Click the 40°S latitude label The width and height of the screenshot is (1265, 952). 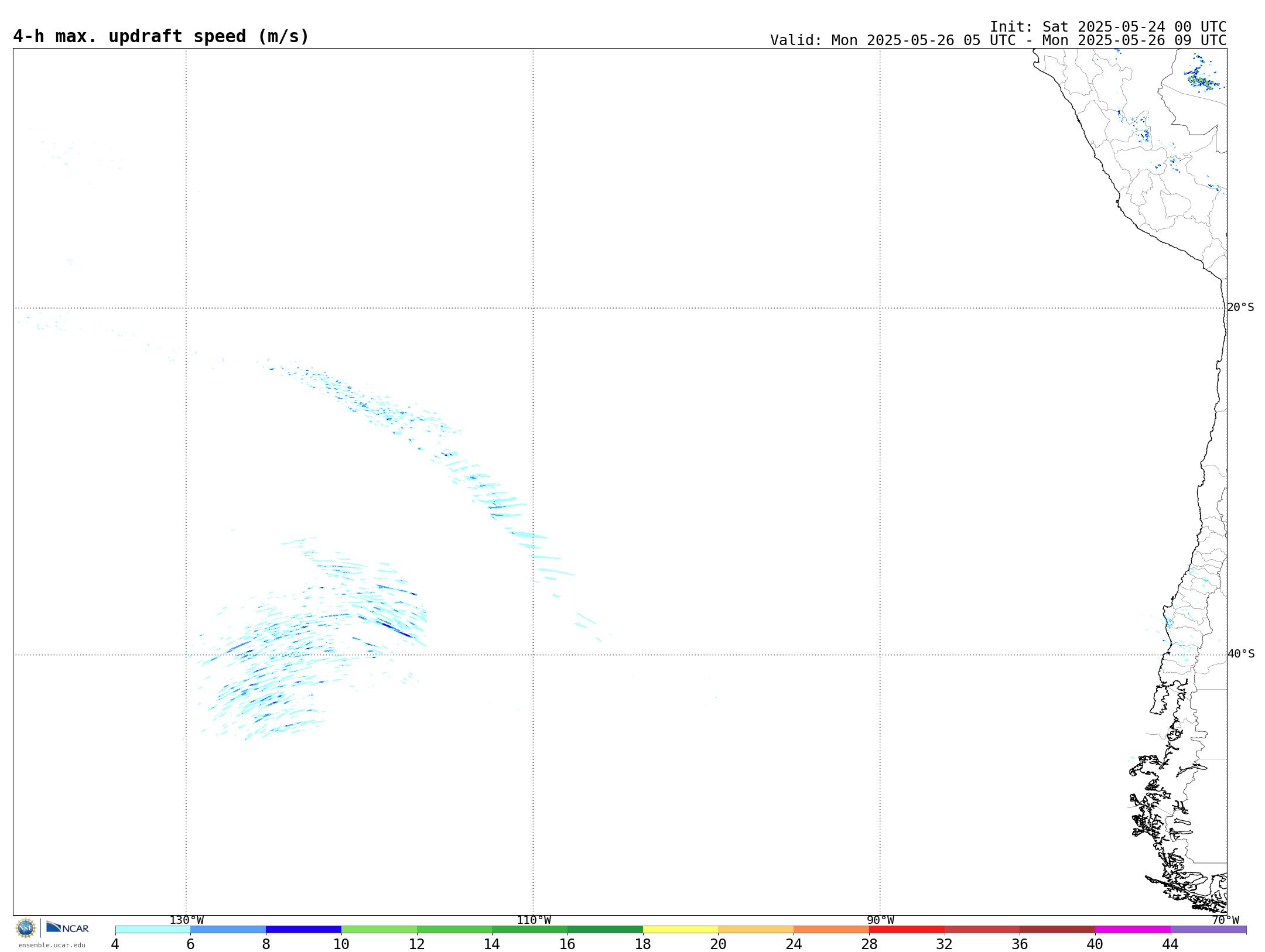pos(1240,654)
